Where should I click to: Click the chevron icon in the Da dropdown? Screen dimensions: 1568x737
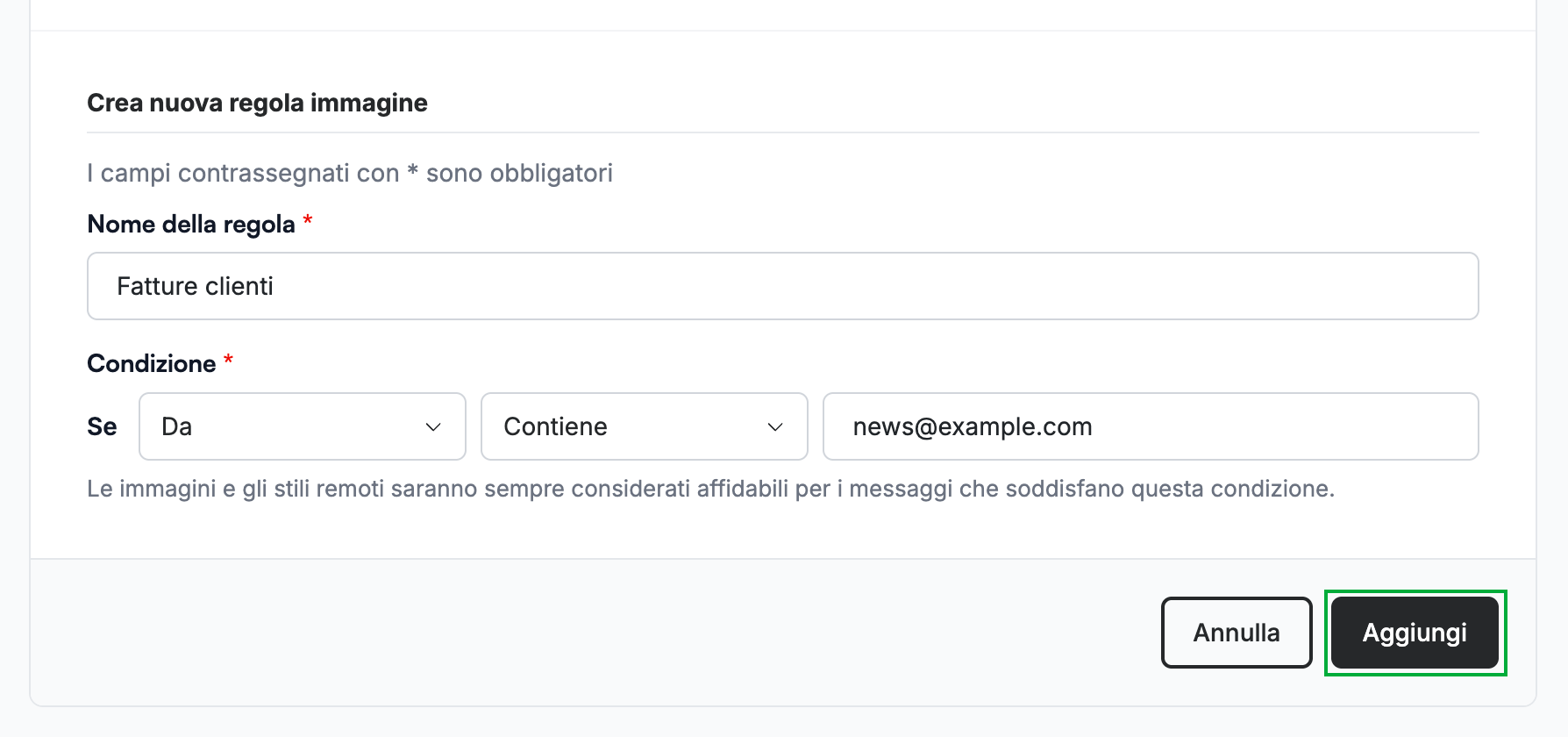(433, 427)
